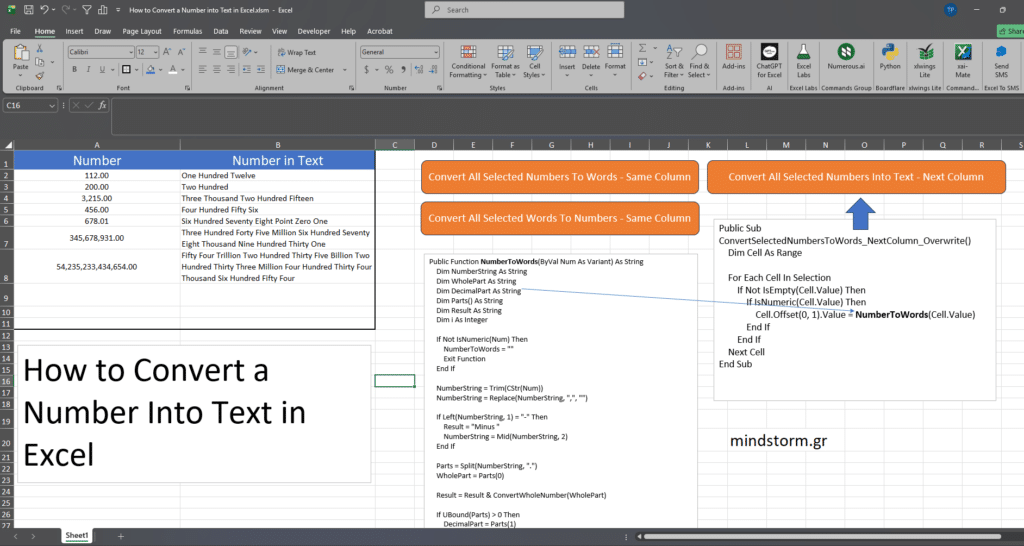Screen dimensions: 1024x546
Task: Expand Conditional Formatting menu
Action: [x=468, y=61]
